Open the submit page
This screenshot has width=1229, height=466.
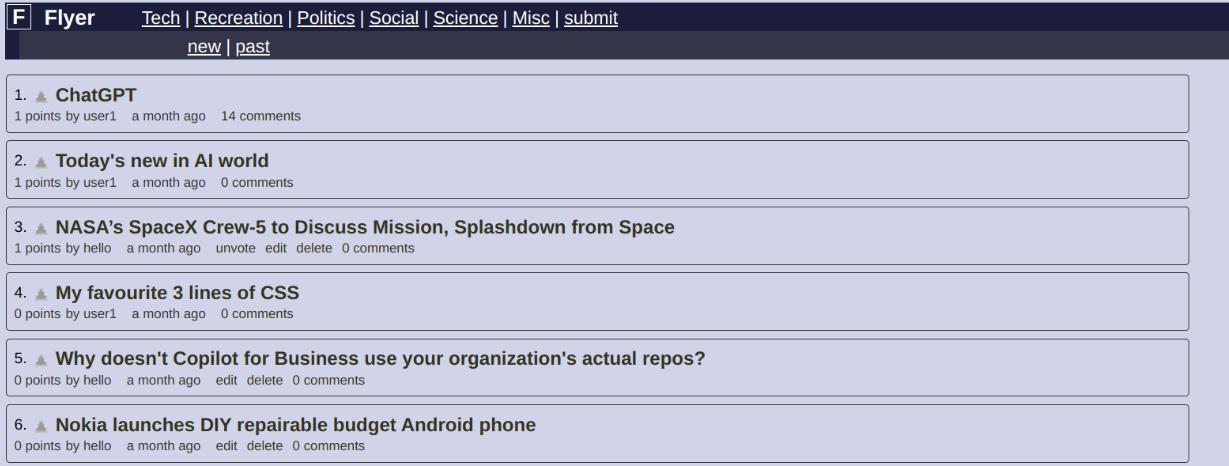[591, 18]
